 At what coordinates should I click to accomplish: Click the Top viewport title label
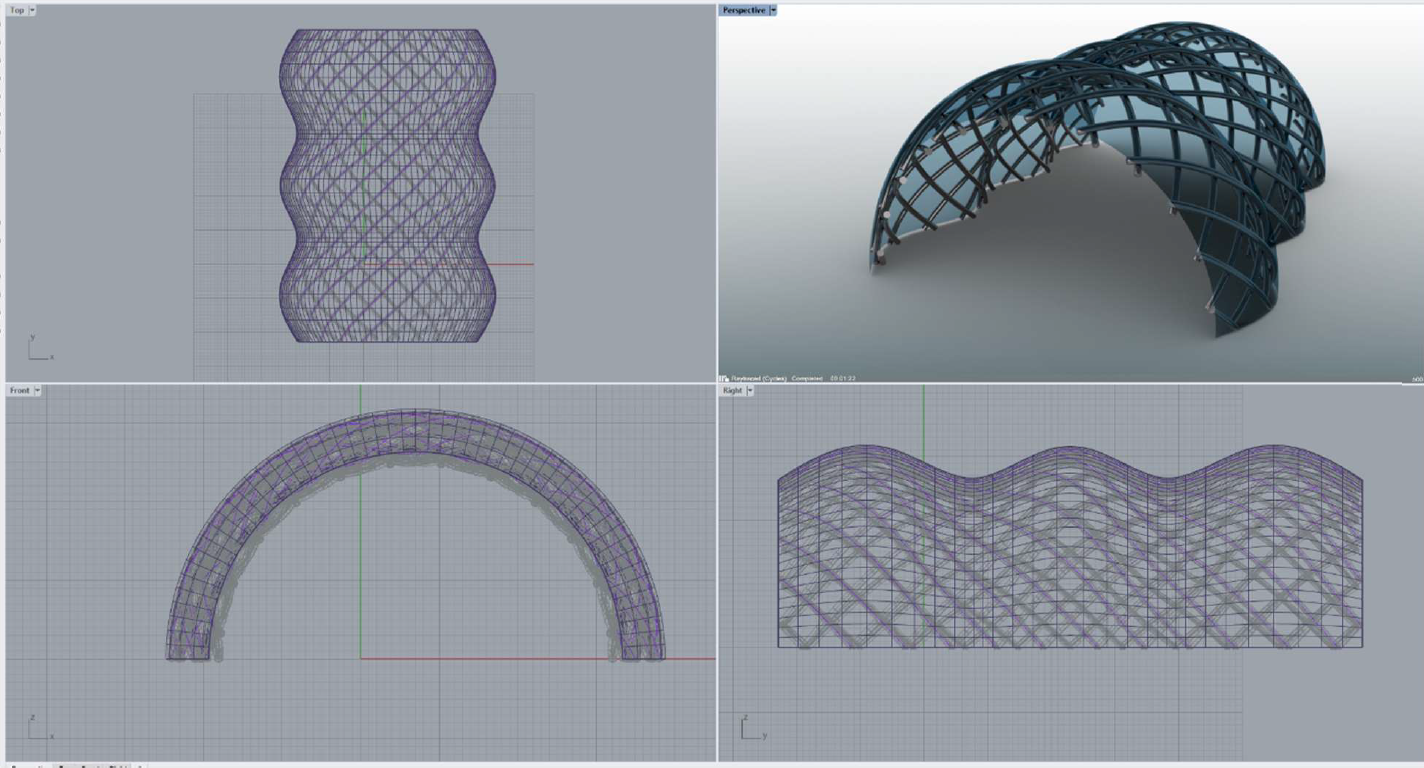coord(17,10)
